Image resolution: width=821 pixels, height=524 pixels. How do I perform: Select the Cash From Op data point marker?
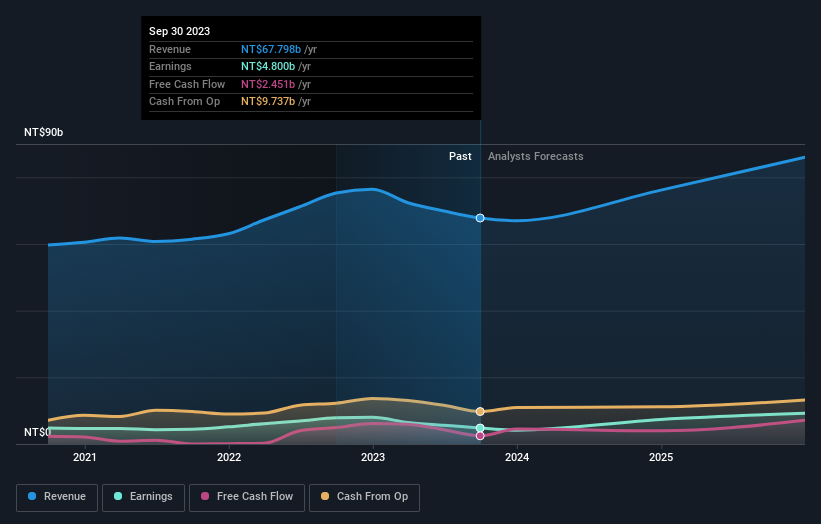pos(480,412)
